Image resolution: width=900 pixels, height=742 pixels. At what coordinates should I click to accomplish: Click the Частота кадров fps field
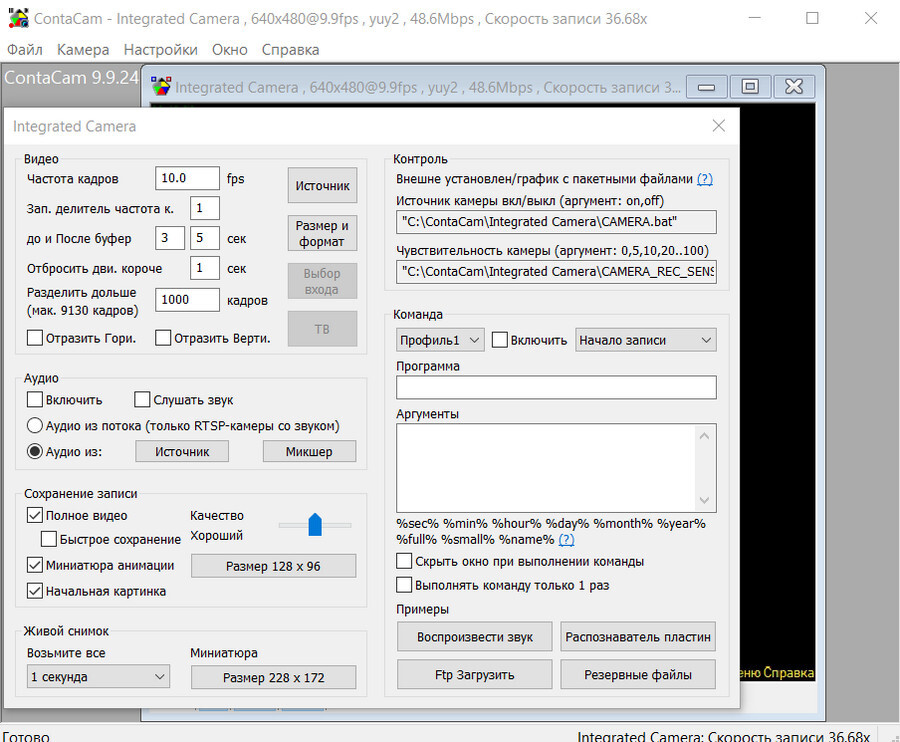(187, 178)
